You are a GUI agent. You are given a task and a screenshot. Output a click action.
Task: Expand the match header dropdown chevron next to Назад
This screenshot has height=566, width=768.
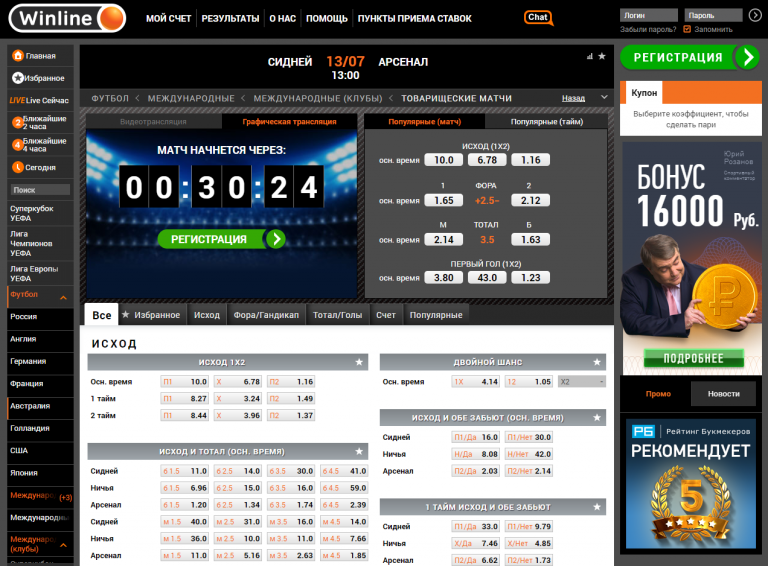point(603,98)
